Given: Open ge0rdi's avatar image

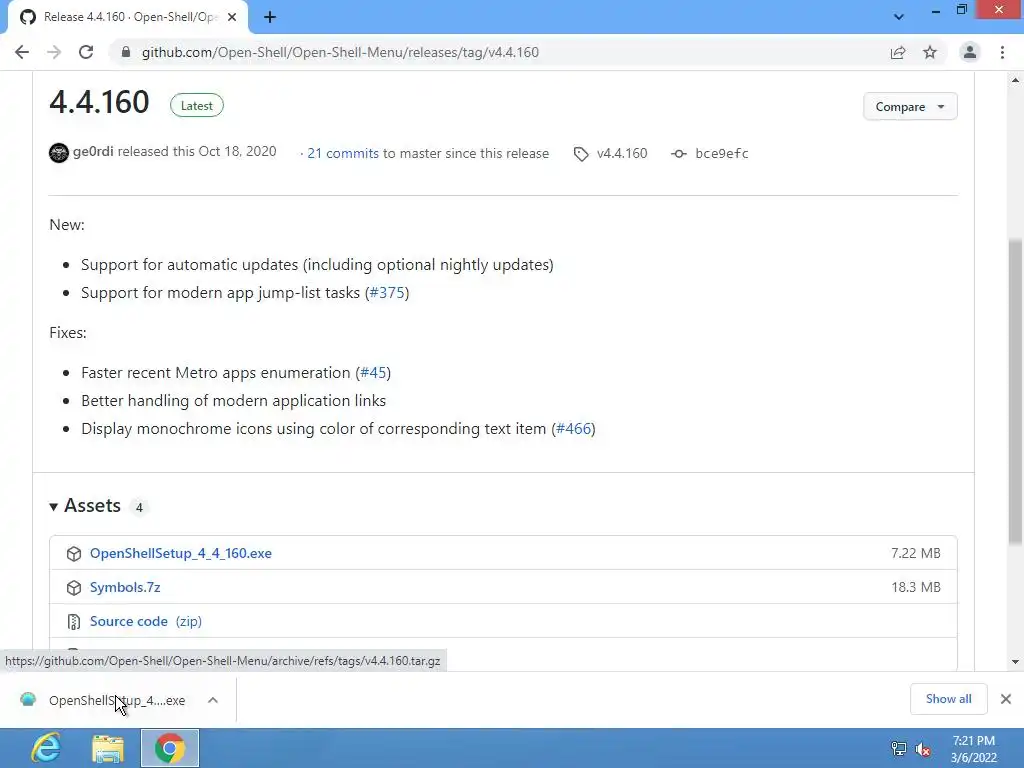Looking at the screenshot, I should tap(59, 153).
